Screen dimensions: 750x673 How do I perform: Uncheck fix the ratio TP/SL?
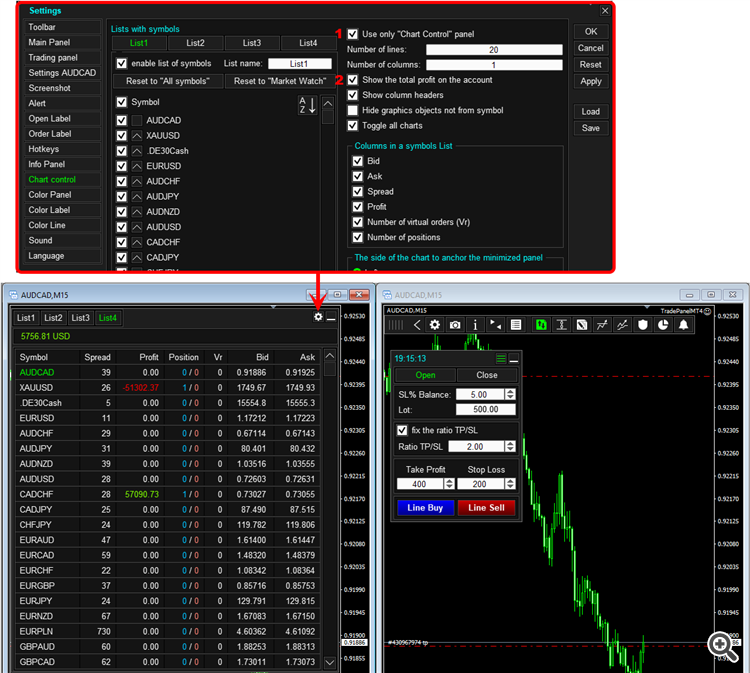pos(402,430)
